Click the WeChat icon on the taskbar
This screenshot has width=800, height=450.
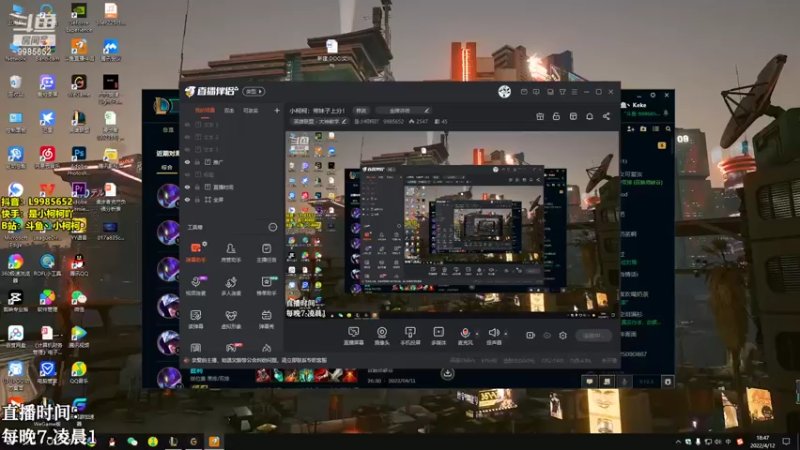[x=132, y=441]
